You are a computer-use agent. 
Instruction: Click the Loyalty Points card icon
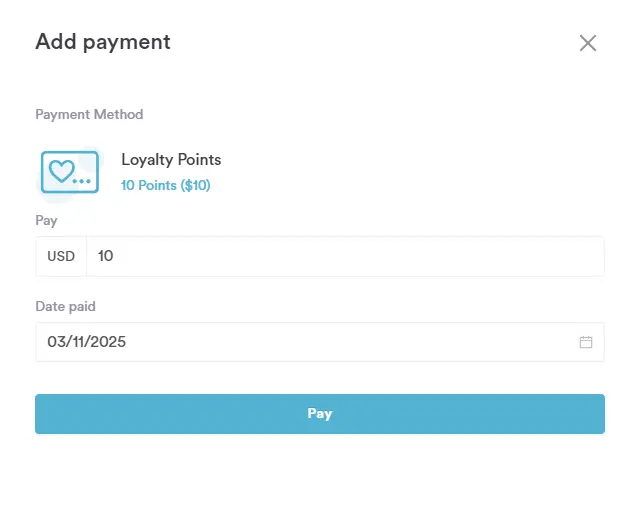(x=70, y=172)
